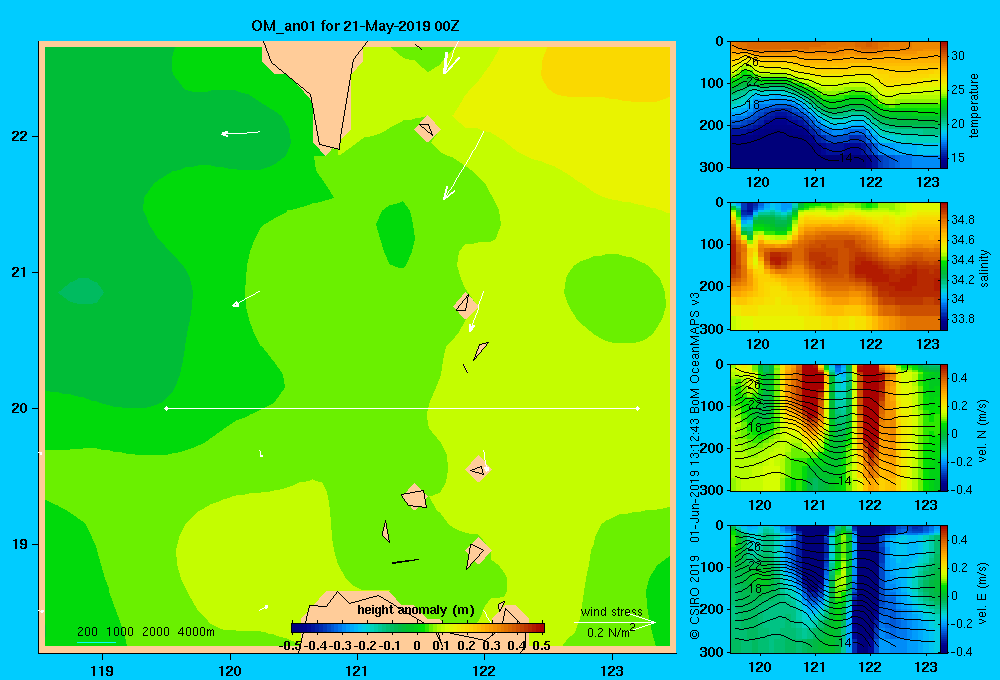Click the longitude 123 label under main map
Viewport: 1000px width, 680px height.
tap(612, 670)
